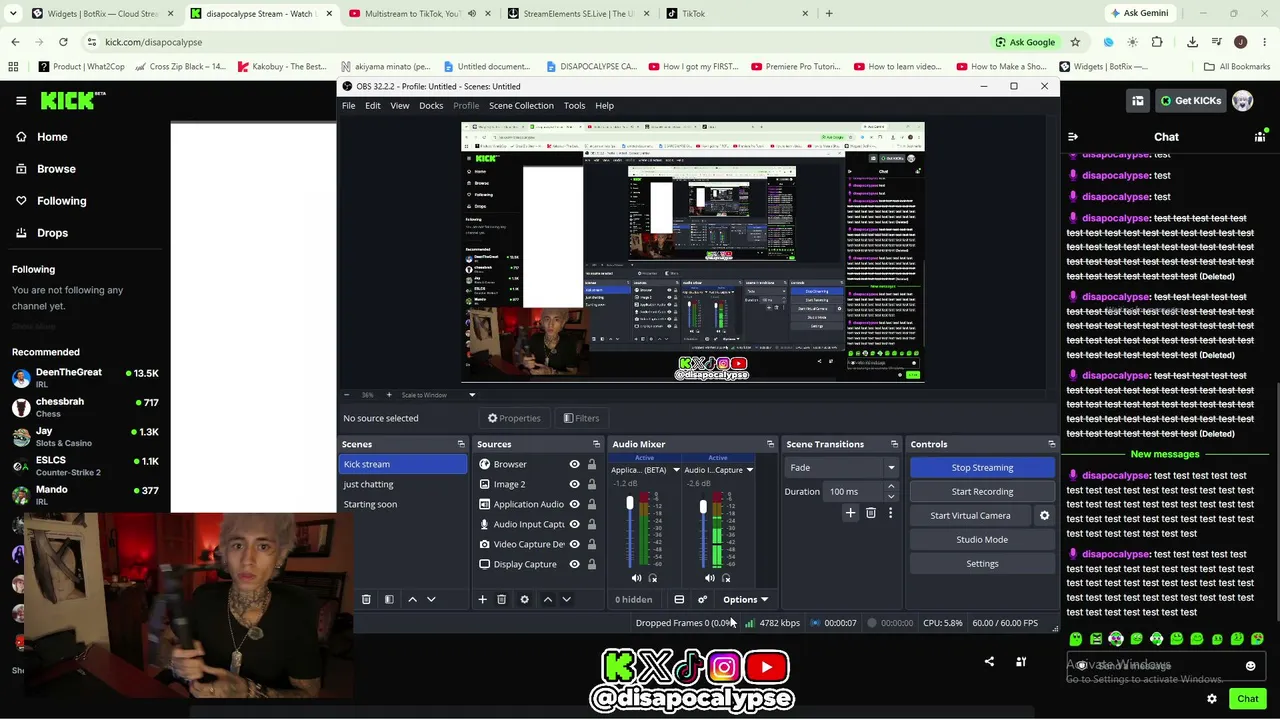Hide the Browser source with its eye icon

point(574,464)
